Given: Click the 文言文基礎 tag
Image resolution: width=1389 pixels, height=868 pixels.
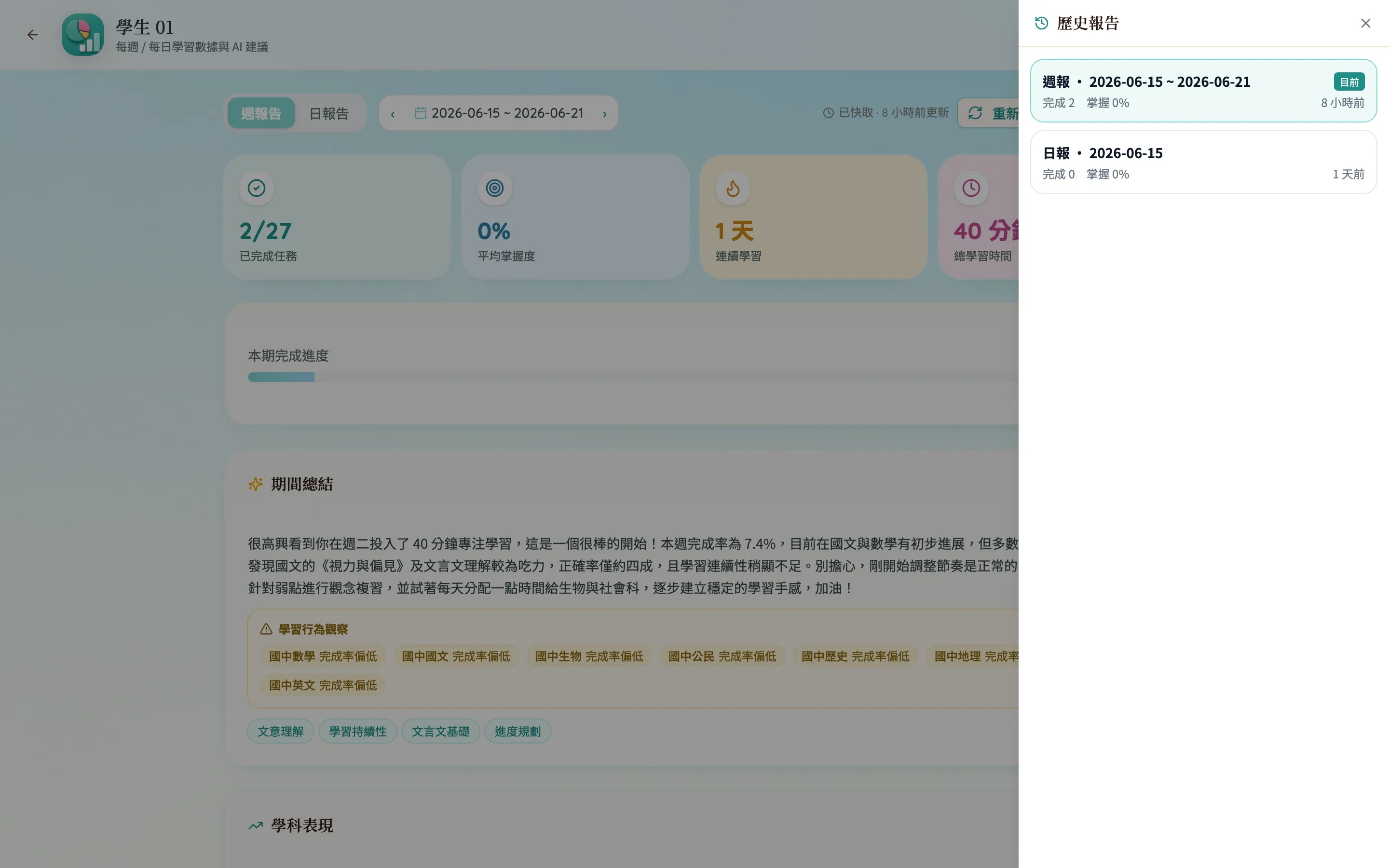Looking at the screenshot, I should tap(440, 732).
